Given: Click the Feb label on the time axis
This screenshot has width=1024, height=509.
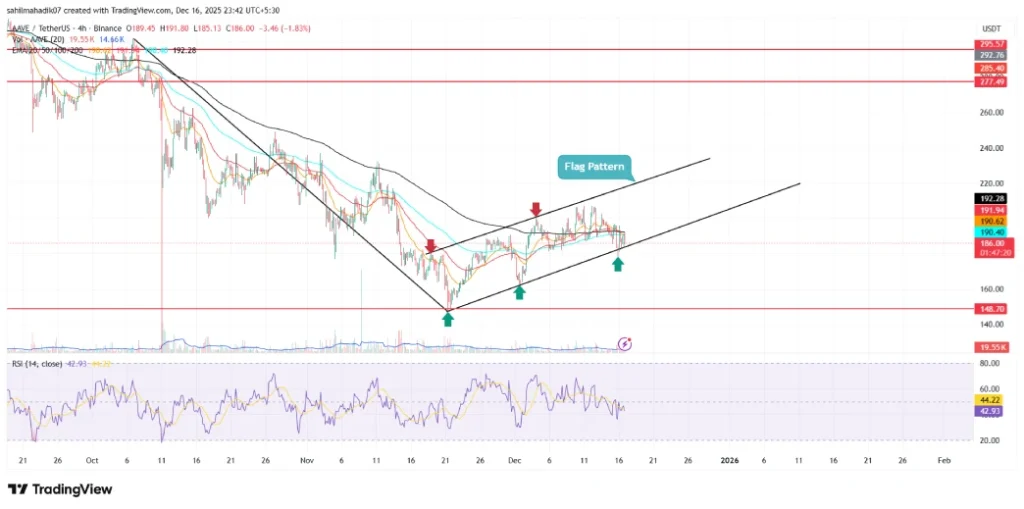Looking at the screenshot, I should pos(943,460).
